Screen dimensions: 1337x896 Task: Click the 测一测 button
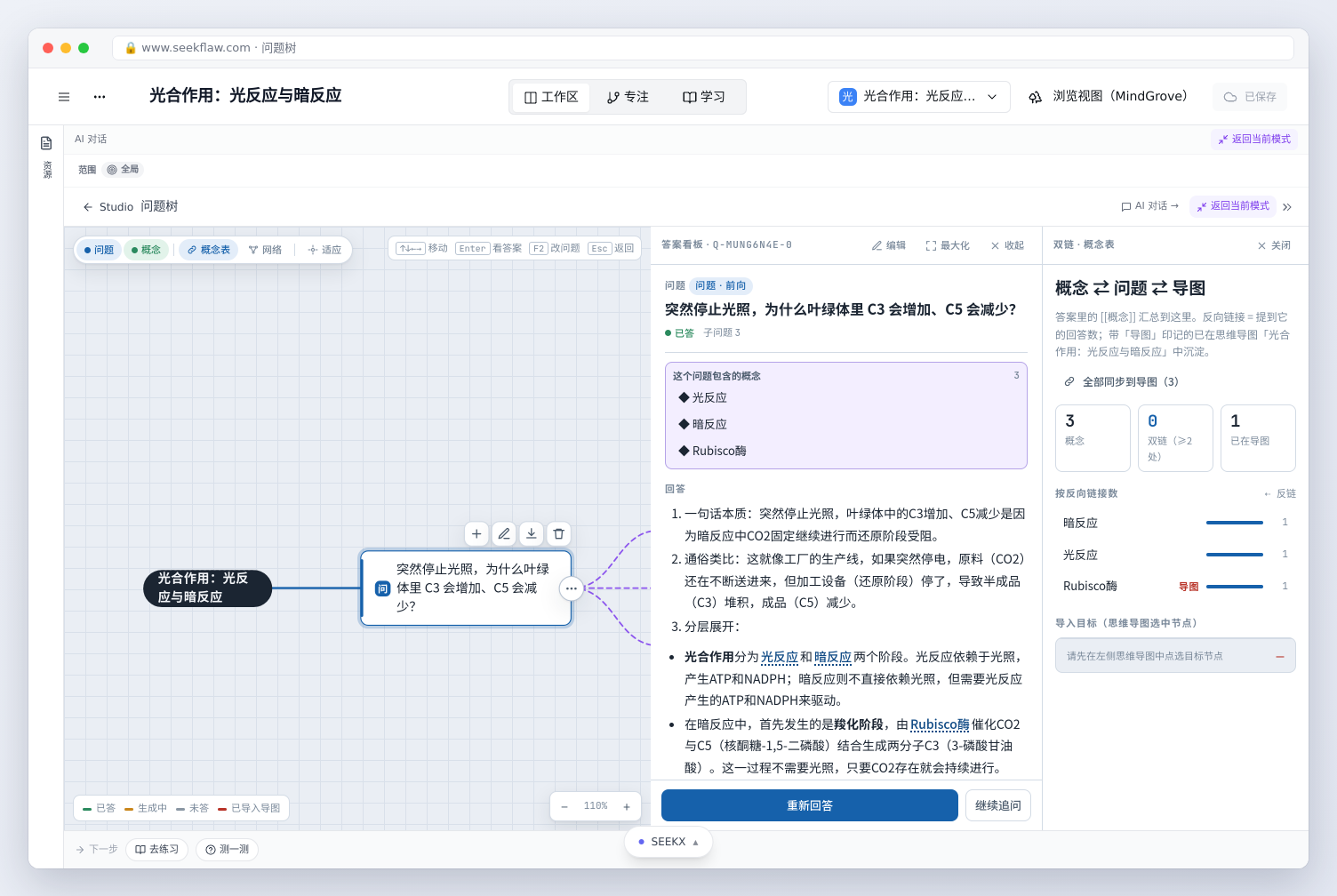coord(227,849)
